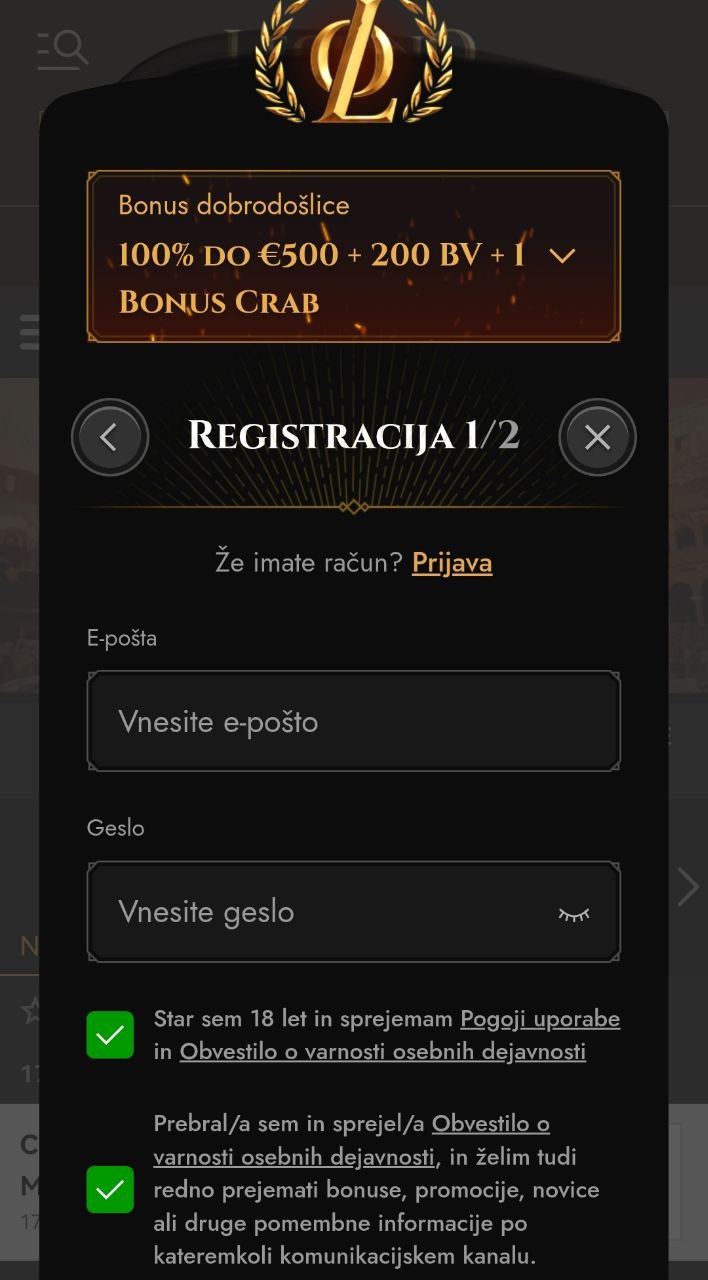The image size is (708, 1280).
Task: Tap the star favorite icon behind dialog
Action: pyautogui.click(x=31, y=1011)
